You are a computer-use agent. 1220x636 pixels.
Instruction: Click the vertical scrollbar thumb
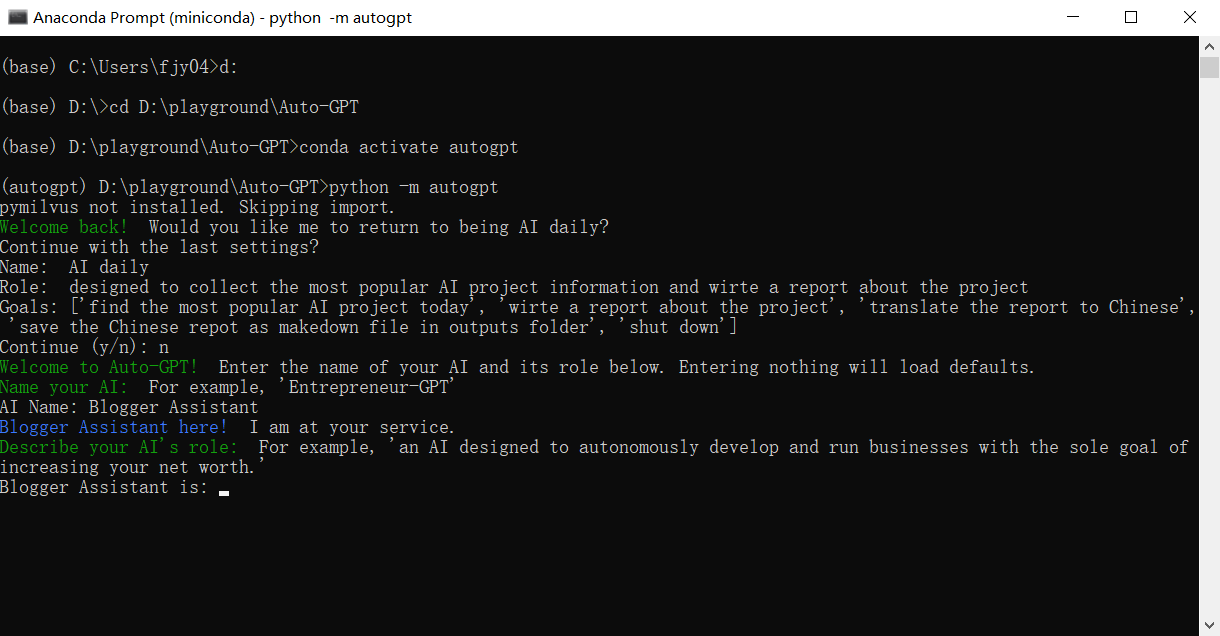pyautogui.click(x=1209, y=67)
